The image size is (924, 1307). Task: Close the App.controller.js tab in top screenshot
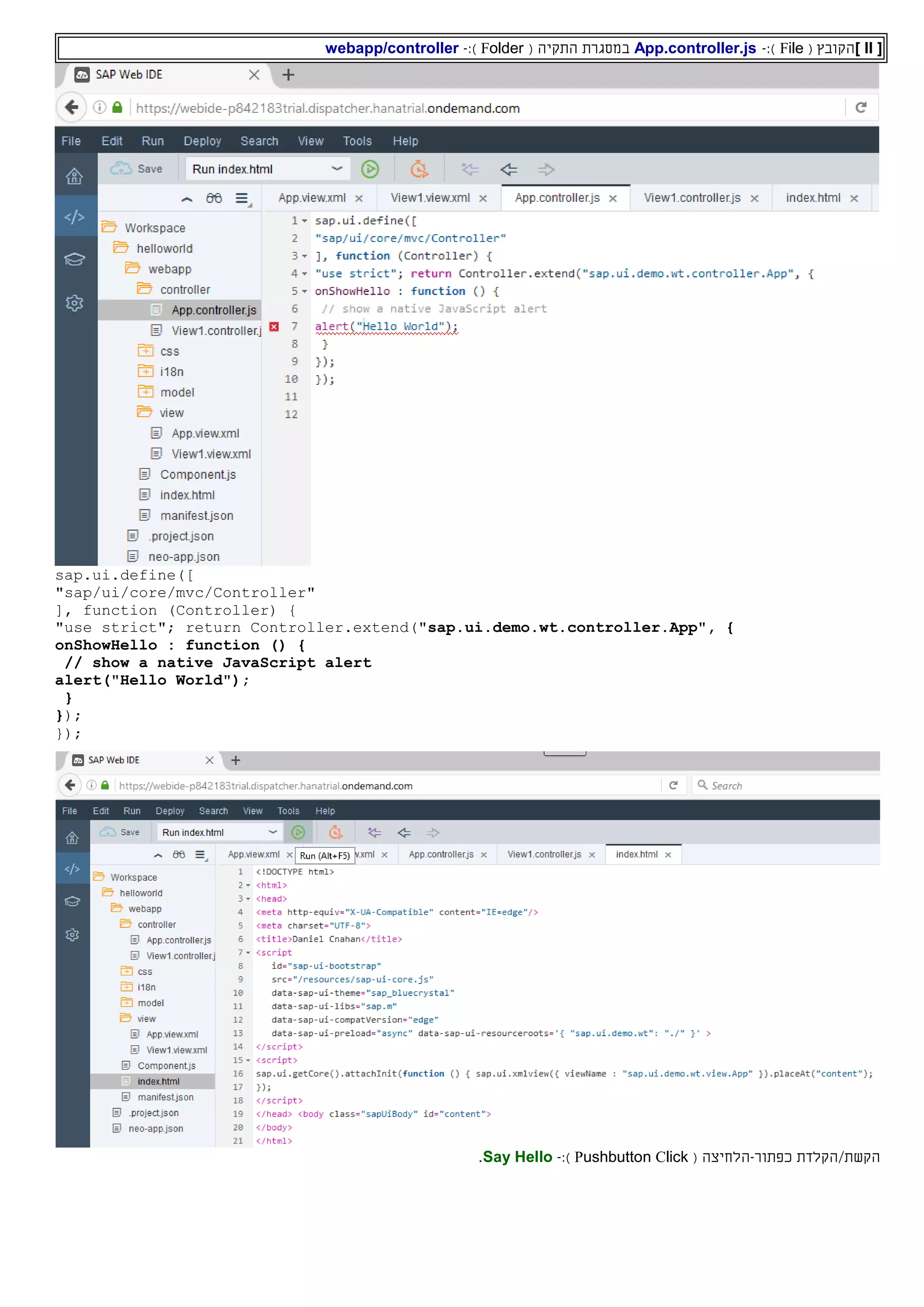click(x=613, y=199)
